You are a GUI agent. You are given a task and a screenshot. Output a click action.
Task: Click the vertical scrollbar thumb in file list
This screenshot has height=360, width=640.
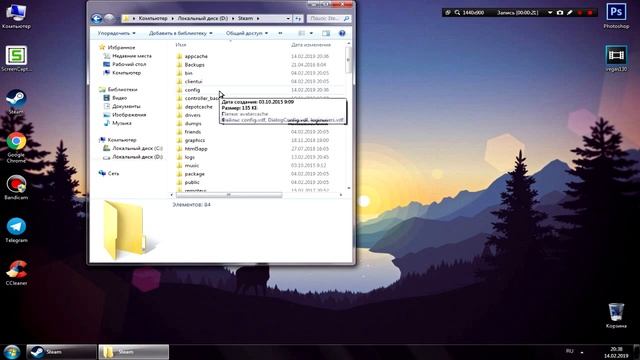tap(348, 60)
